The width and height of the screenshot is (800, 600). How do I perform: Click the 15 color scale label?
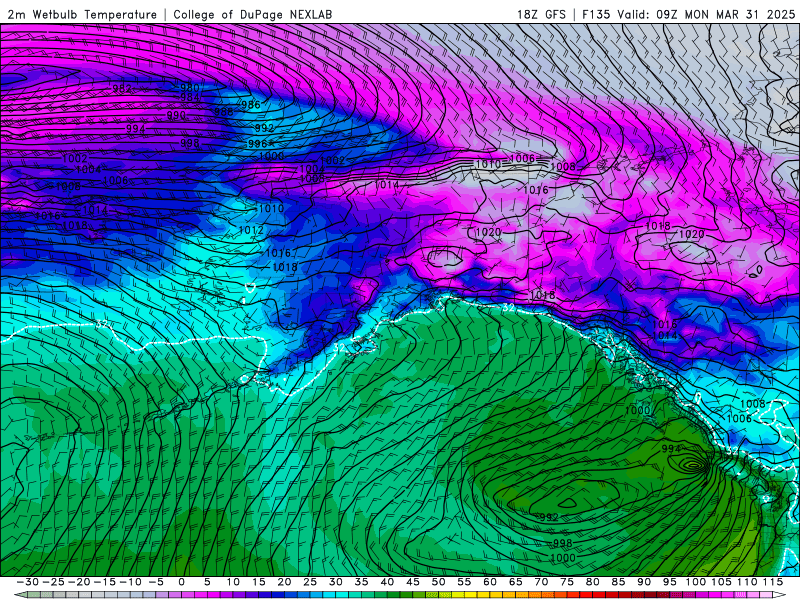258,582
